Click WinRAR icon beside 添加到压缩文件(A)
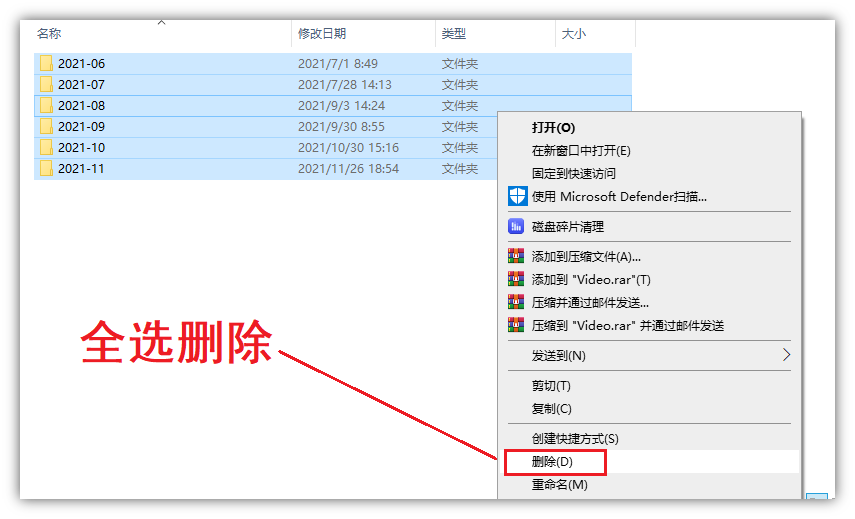The height and width of the screenshot is (519, 855). tap(516, 256)
